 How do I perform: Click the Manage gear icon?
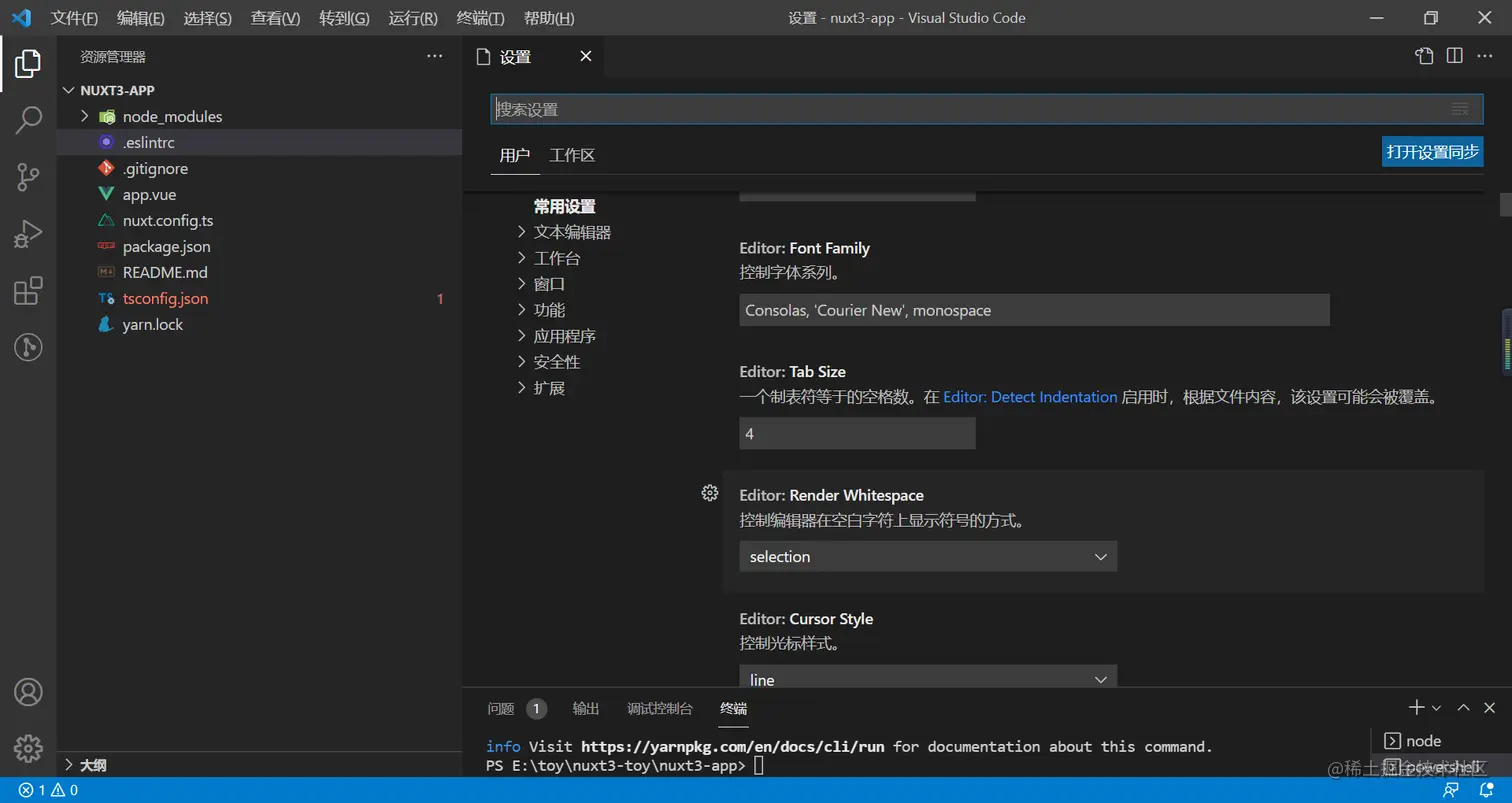tap(28, 747)
